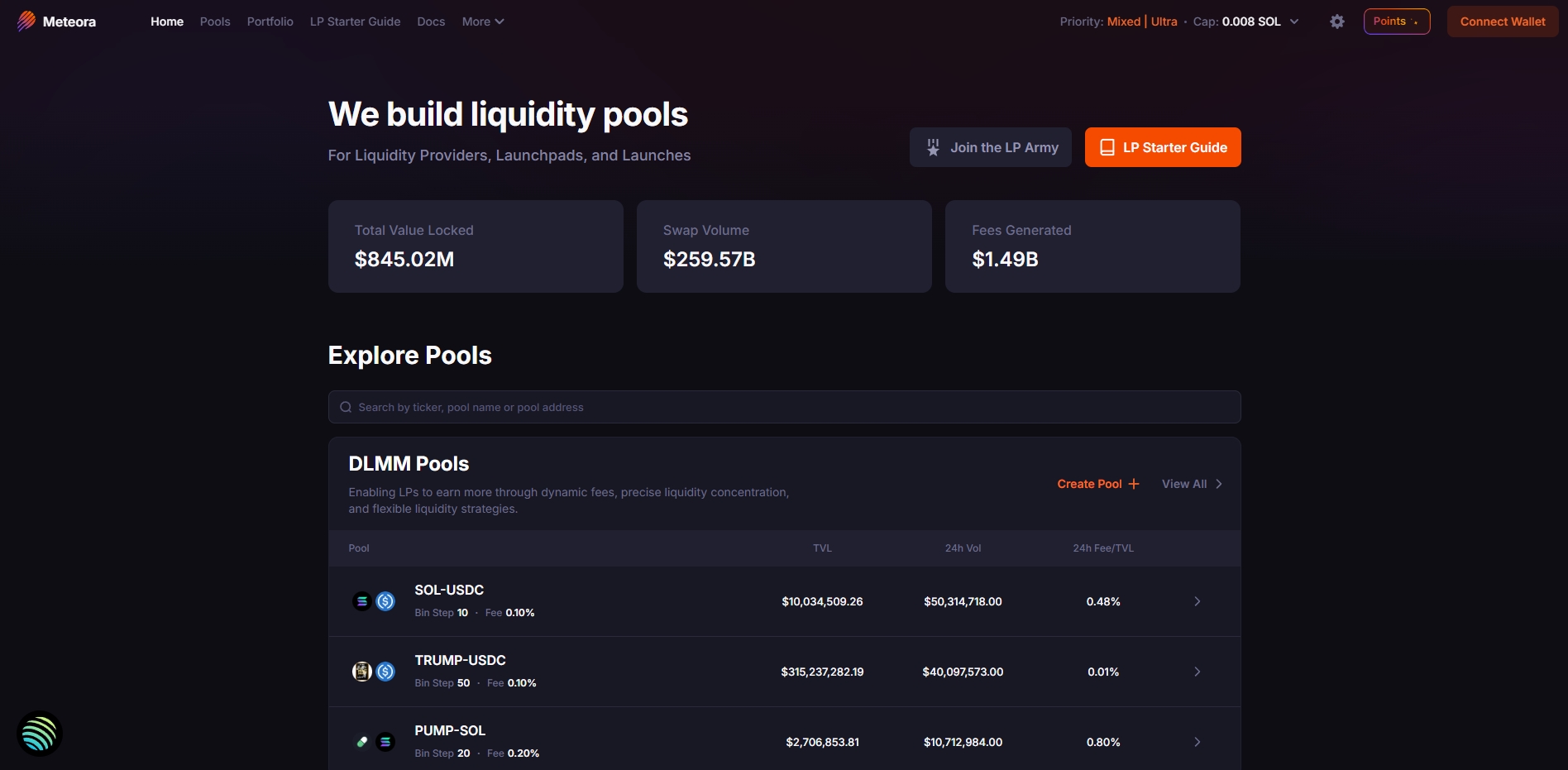Screen dimensions: 1568x770
Task: Click the medal icon on Join the LP Army
Action: click(933, 147)
